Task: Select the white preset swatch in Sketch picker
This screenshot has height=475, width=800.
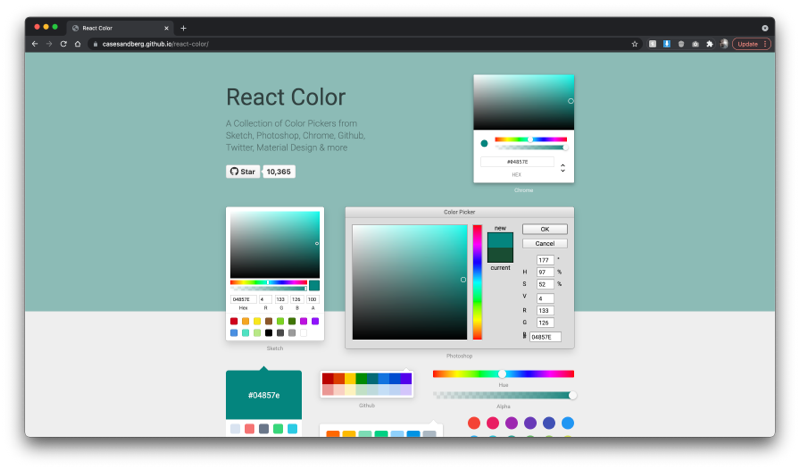Action: click(x=304, y=333)
